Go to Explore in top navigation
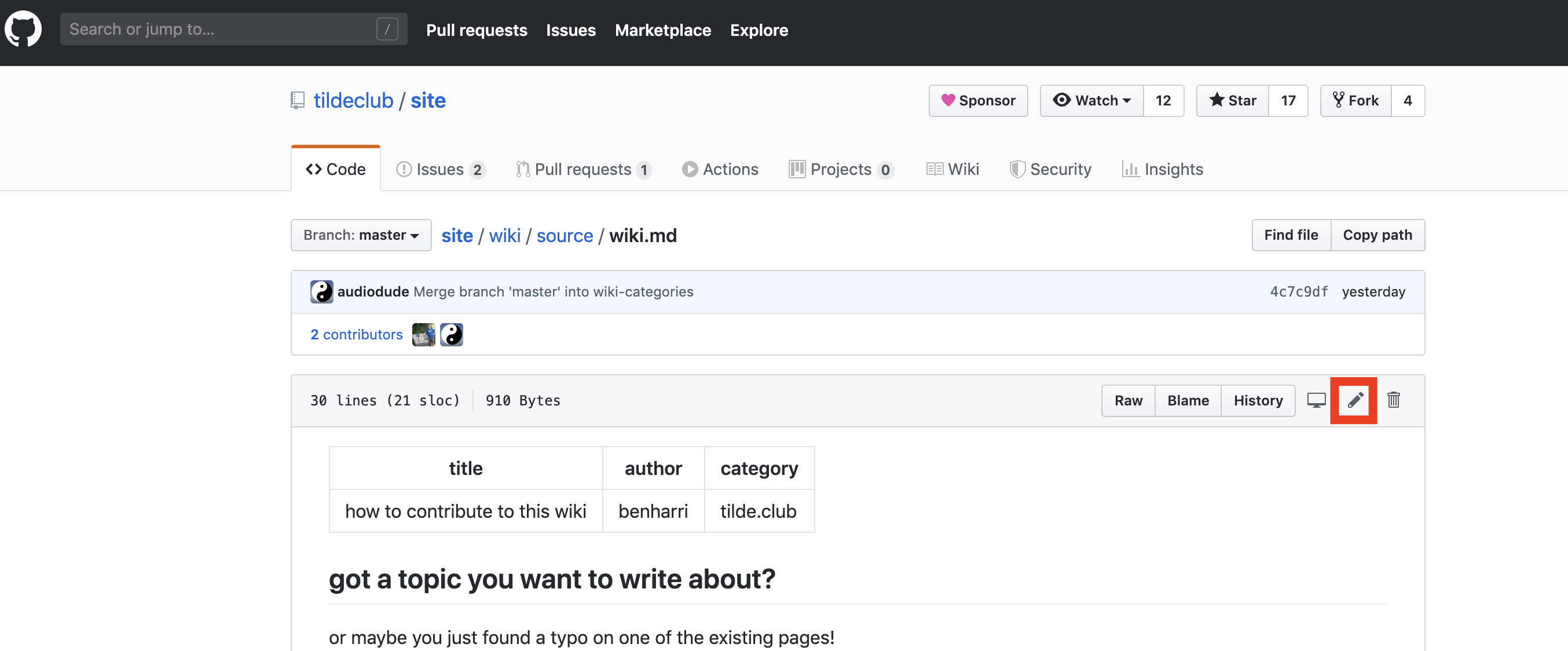1568x651 pixels. click(x=759, y=30)
